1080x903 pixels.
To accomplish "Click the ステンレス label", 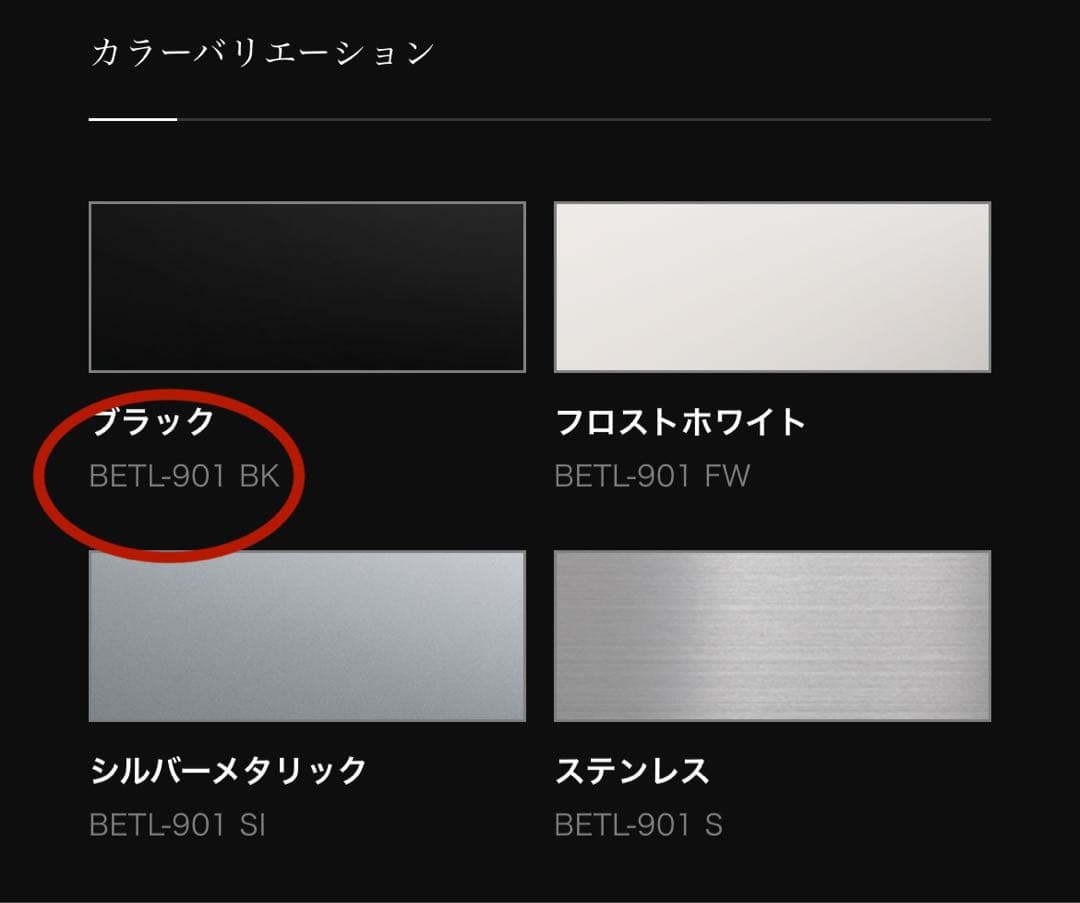I will pyautogui.click(x=632, y=770).
